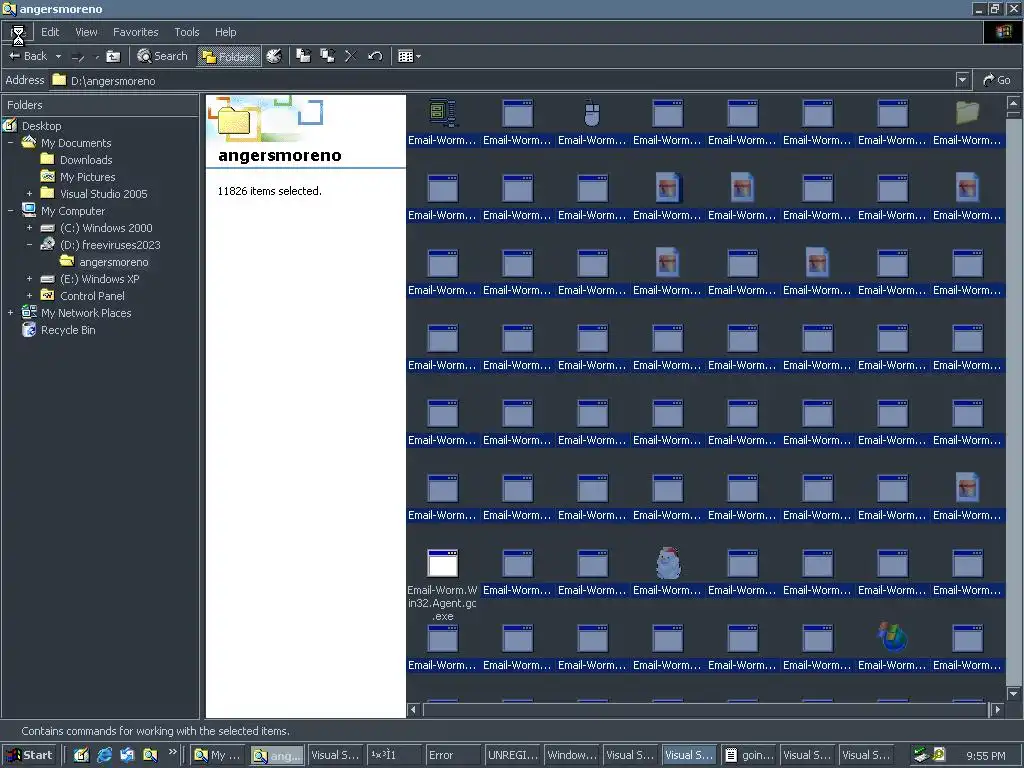Image resolution: width=1024 pixels, height=768 pixels.
Task: Click the Move To toolbar icon
Action: click(x=304, y=56)
